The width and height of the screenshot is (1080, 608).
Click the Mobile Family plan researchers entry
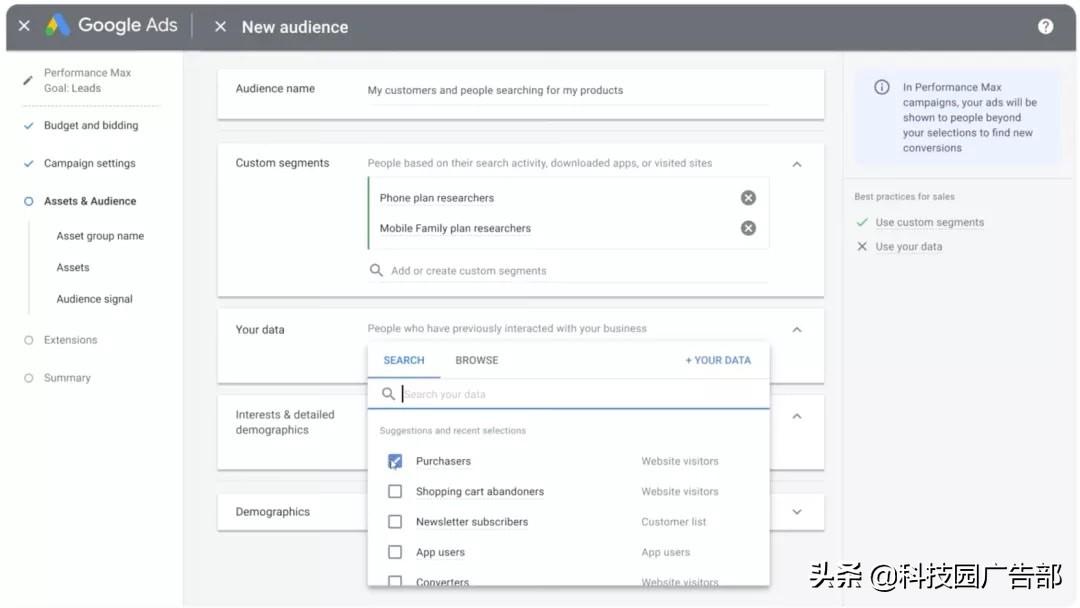[x=455, y=228]
